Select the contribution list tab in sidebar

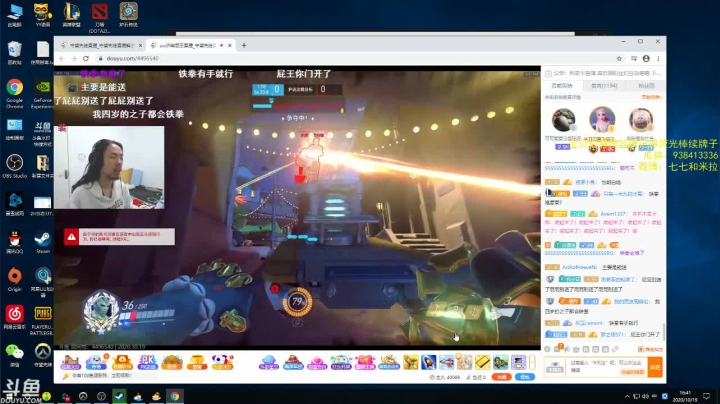562,86
